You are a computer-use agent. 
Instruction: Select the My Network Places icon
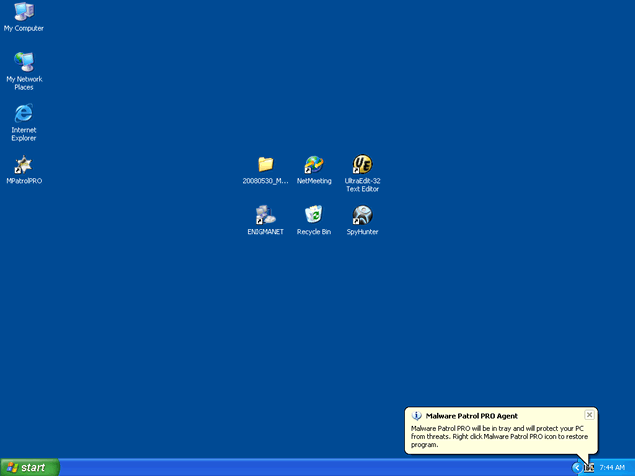[x=23, y=62]
